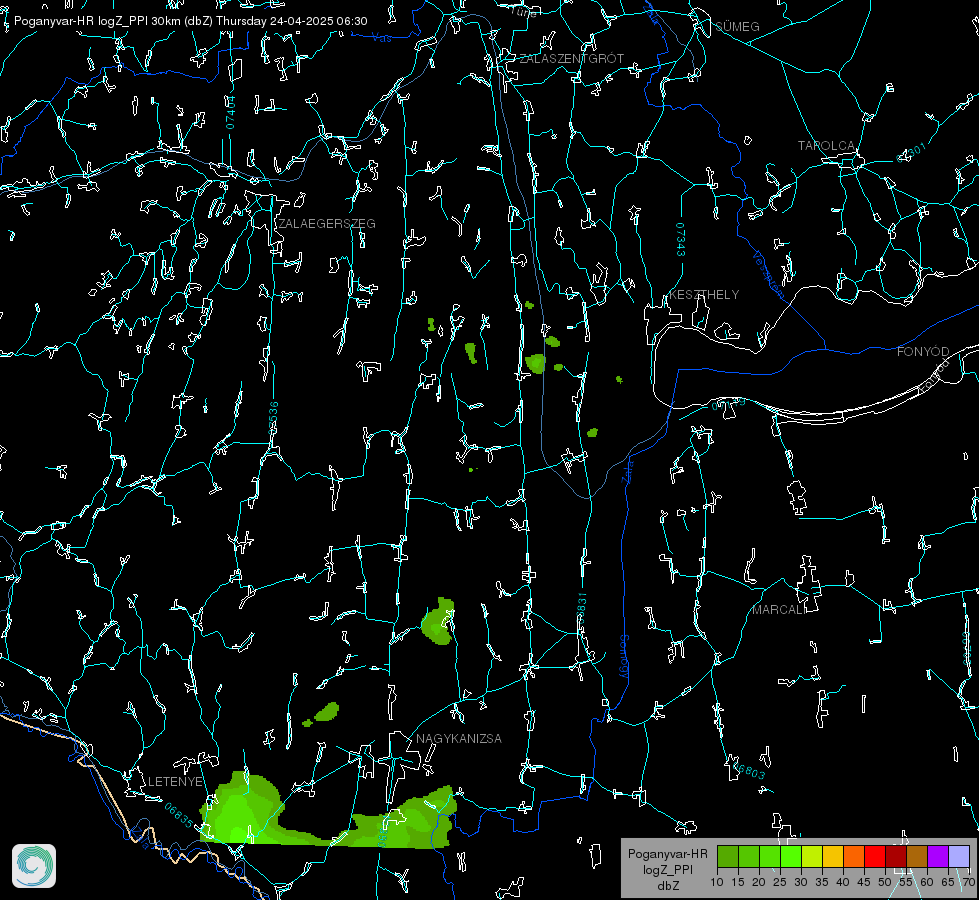The width and height of the screenshot is (979, 900).
Task: Click road number 07343 label
Action: [x=681, y=240]
